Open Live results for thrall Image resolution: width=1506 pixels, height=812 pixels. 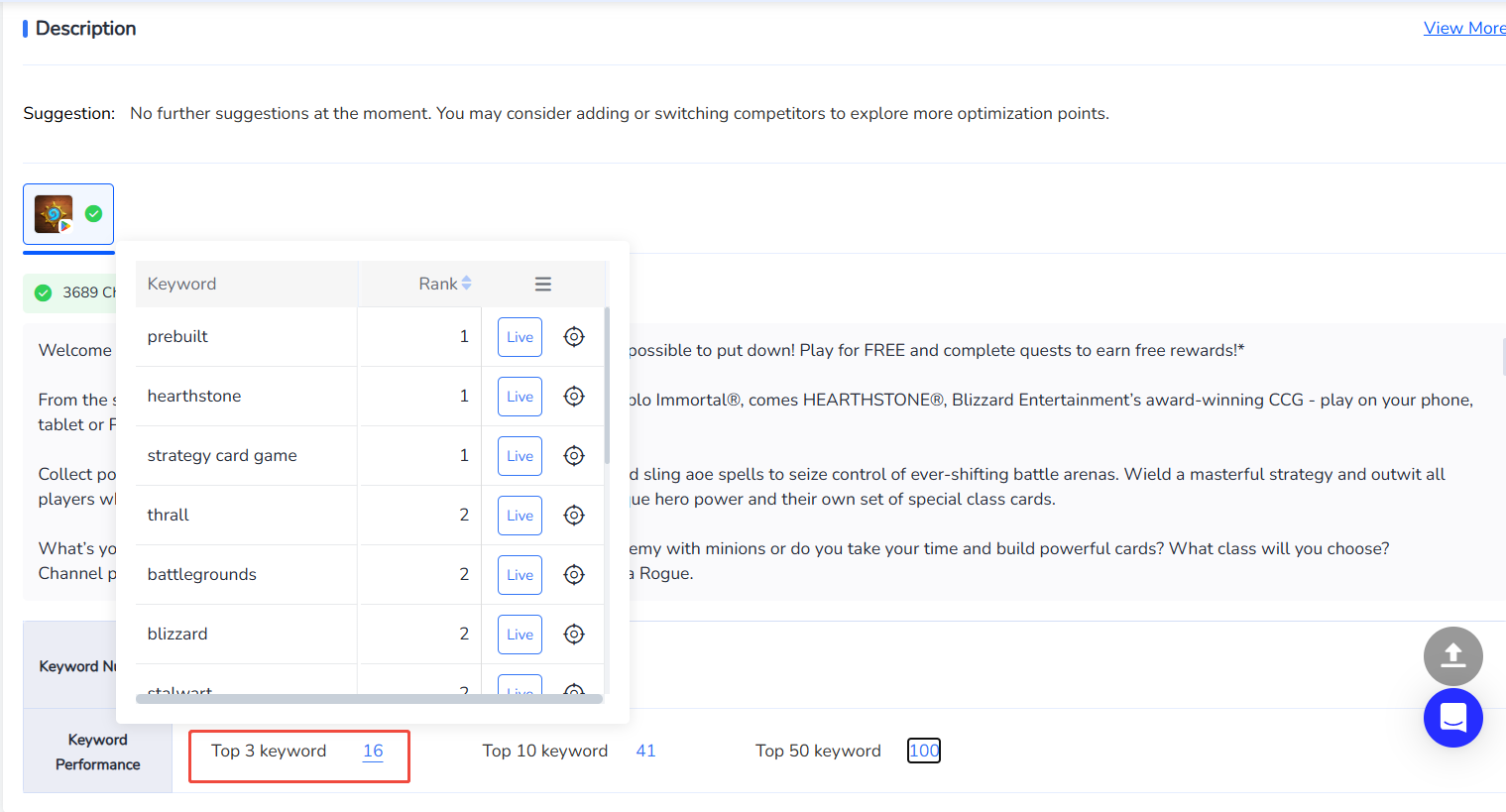click(x=520, y=516)
